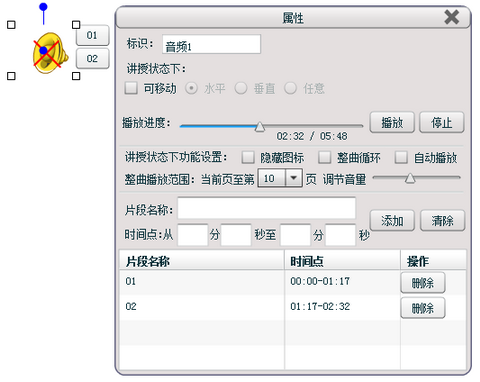Click the 清除 clear button
Screen dimensions: 480x382
click(x=442, y=220)
